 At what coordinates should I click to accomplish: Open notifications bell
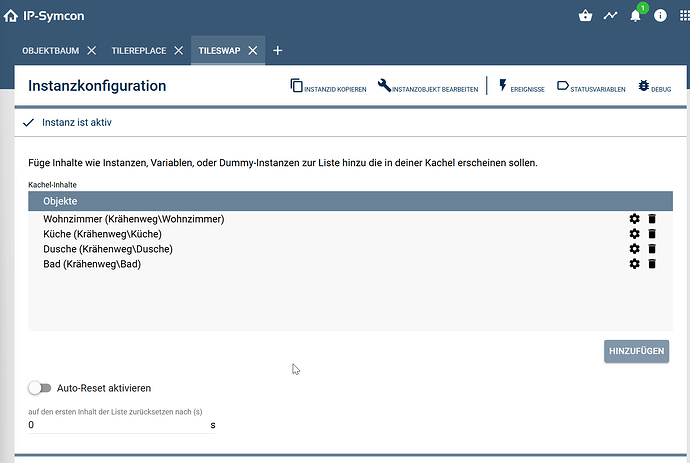tap(635, 16)
